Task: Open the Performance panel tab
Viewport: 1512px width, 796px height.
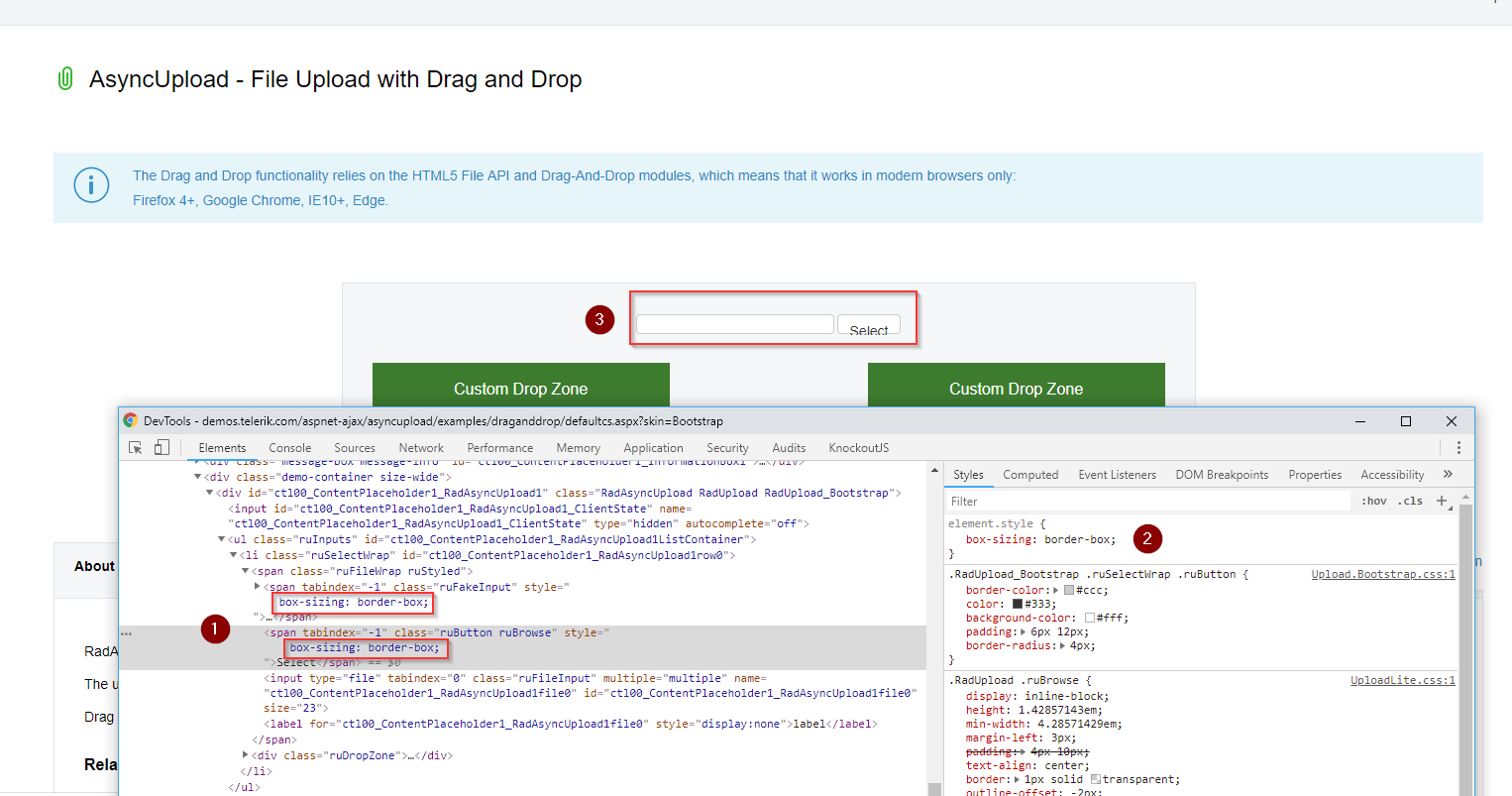Action: coord(500,448)
